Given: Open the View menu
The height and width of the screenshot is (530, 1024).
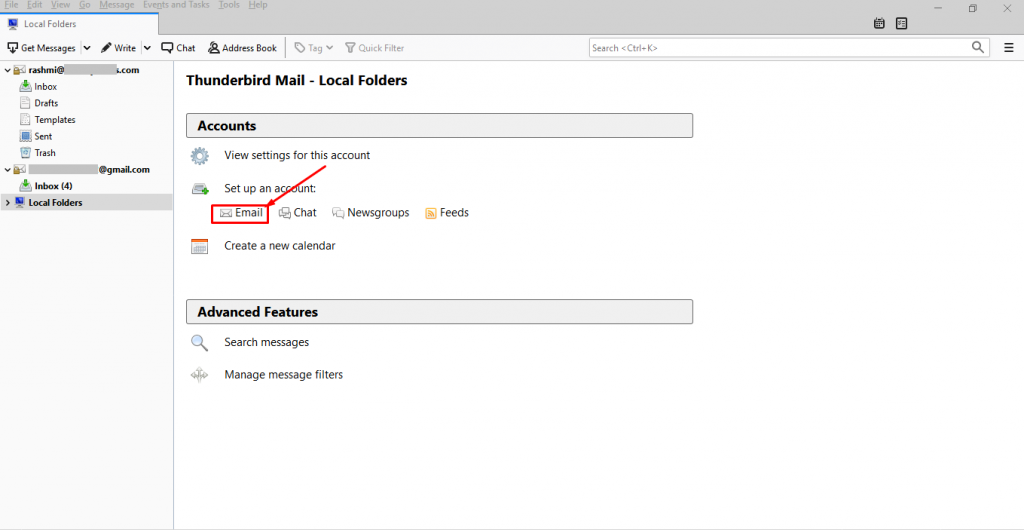Looking at the screenshot, I should point(60,5).
